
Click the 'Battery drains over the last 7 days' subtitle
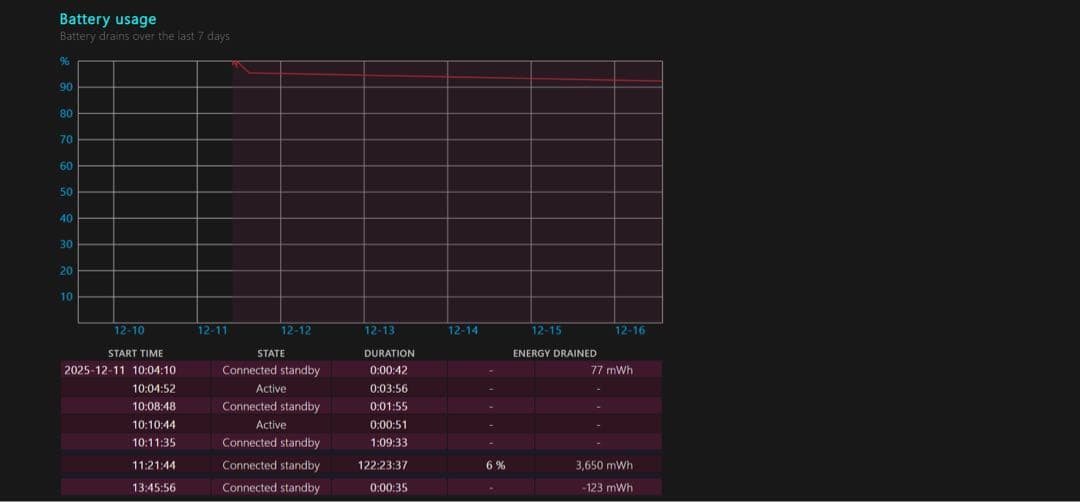point(144,37)
